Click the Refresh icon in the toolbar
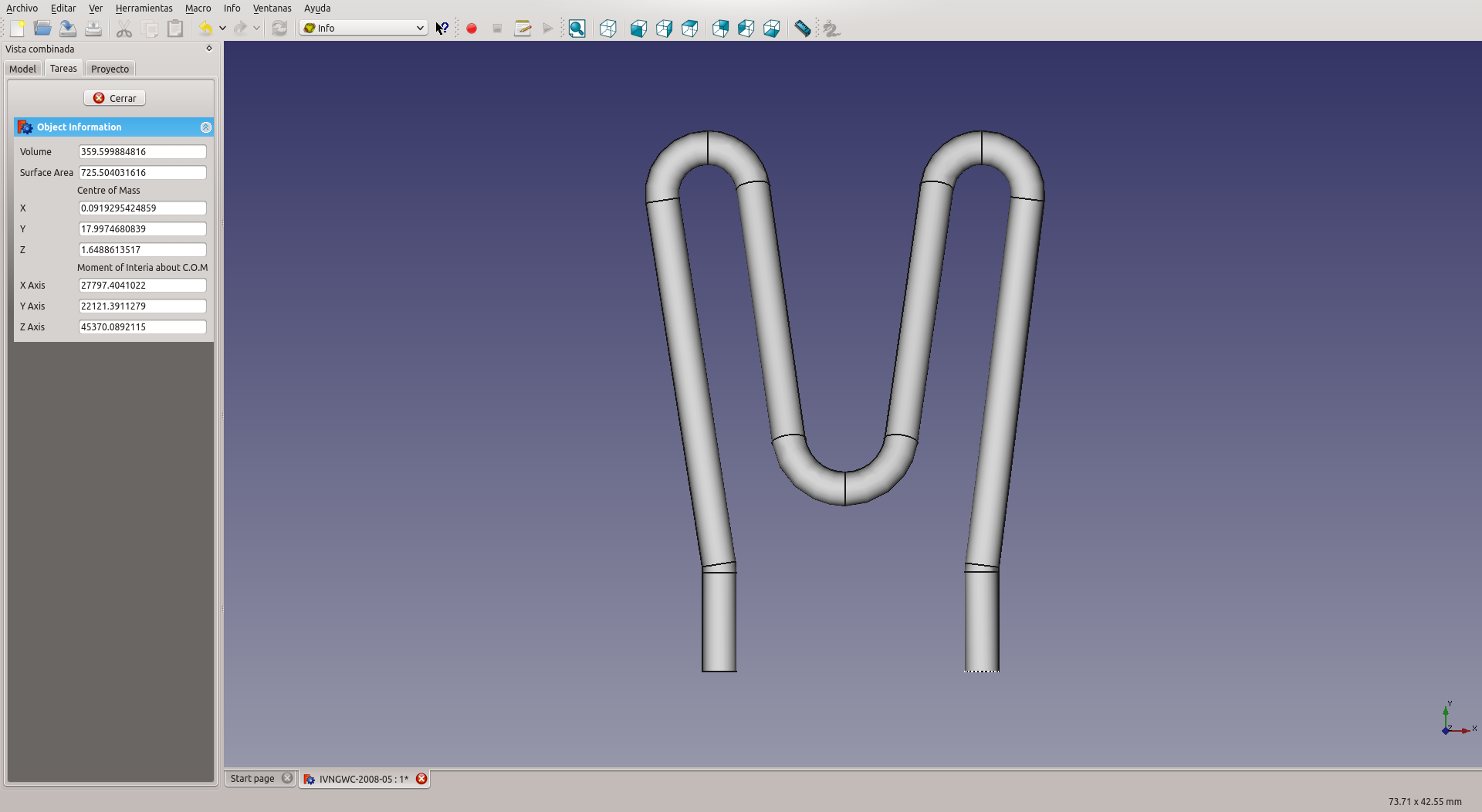The height and width of the screenshot is (812, 1482). (279, 29)
